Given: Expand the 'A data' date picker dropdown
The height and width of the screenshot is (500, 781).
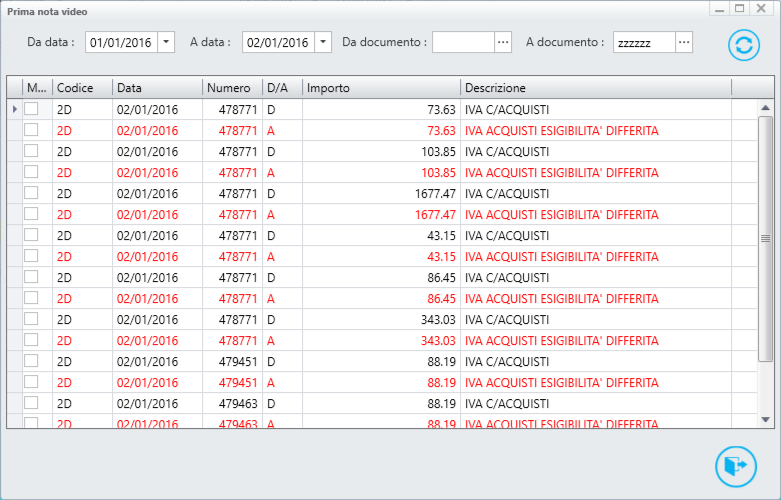Looking at the screenshot, I should (x=323, y=42).
